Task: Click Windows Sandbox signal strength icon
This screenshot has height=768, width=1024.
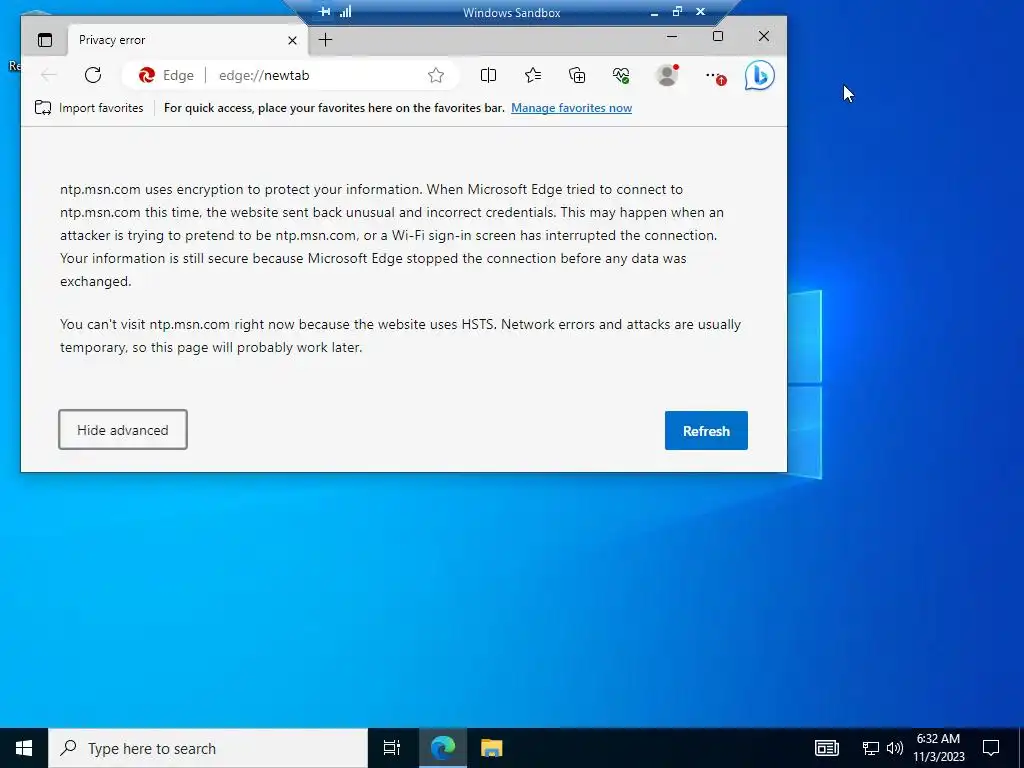Action: coord(345,12)
